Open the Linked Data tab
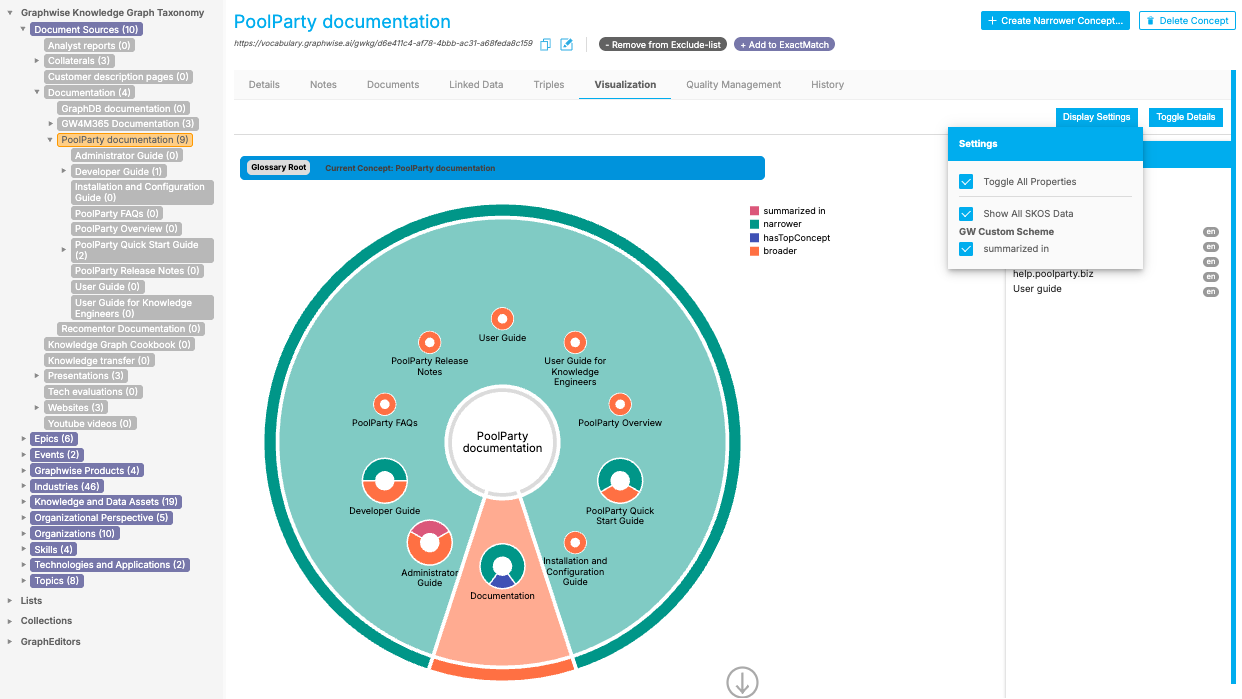This screenshot has height=699, width=1242. tap(476, 85)
